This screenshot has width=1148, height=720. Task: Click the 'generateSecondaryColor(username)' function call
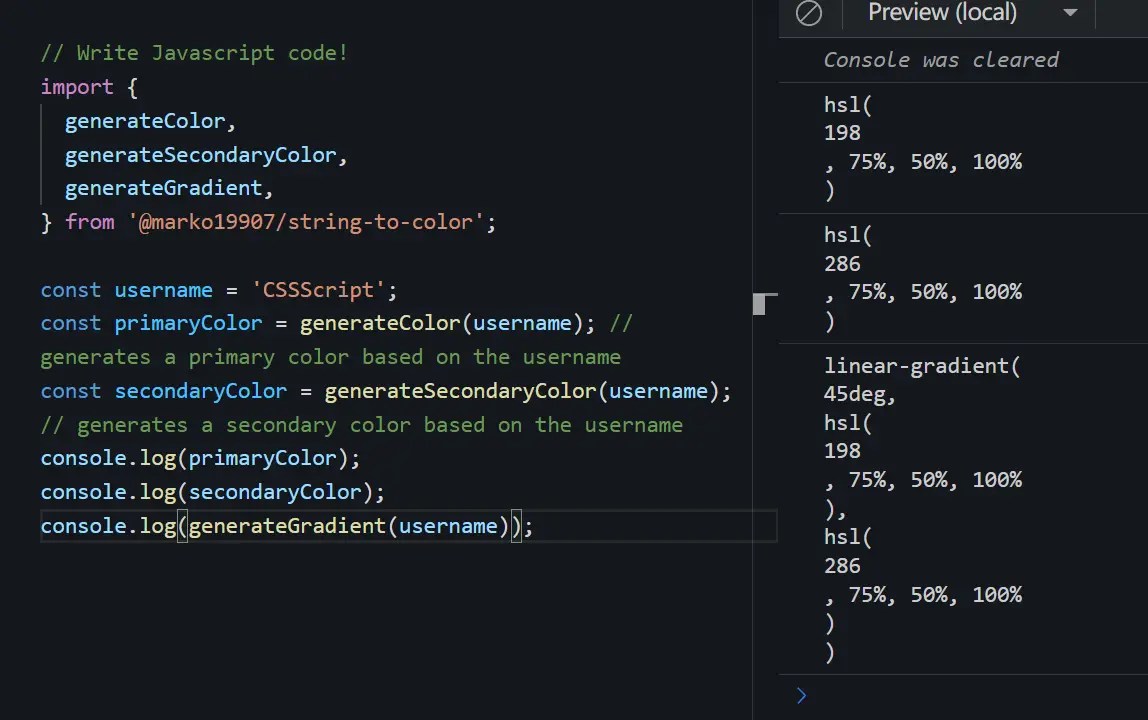point(523,392)
